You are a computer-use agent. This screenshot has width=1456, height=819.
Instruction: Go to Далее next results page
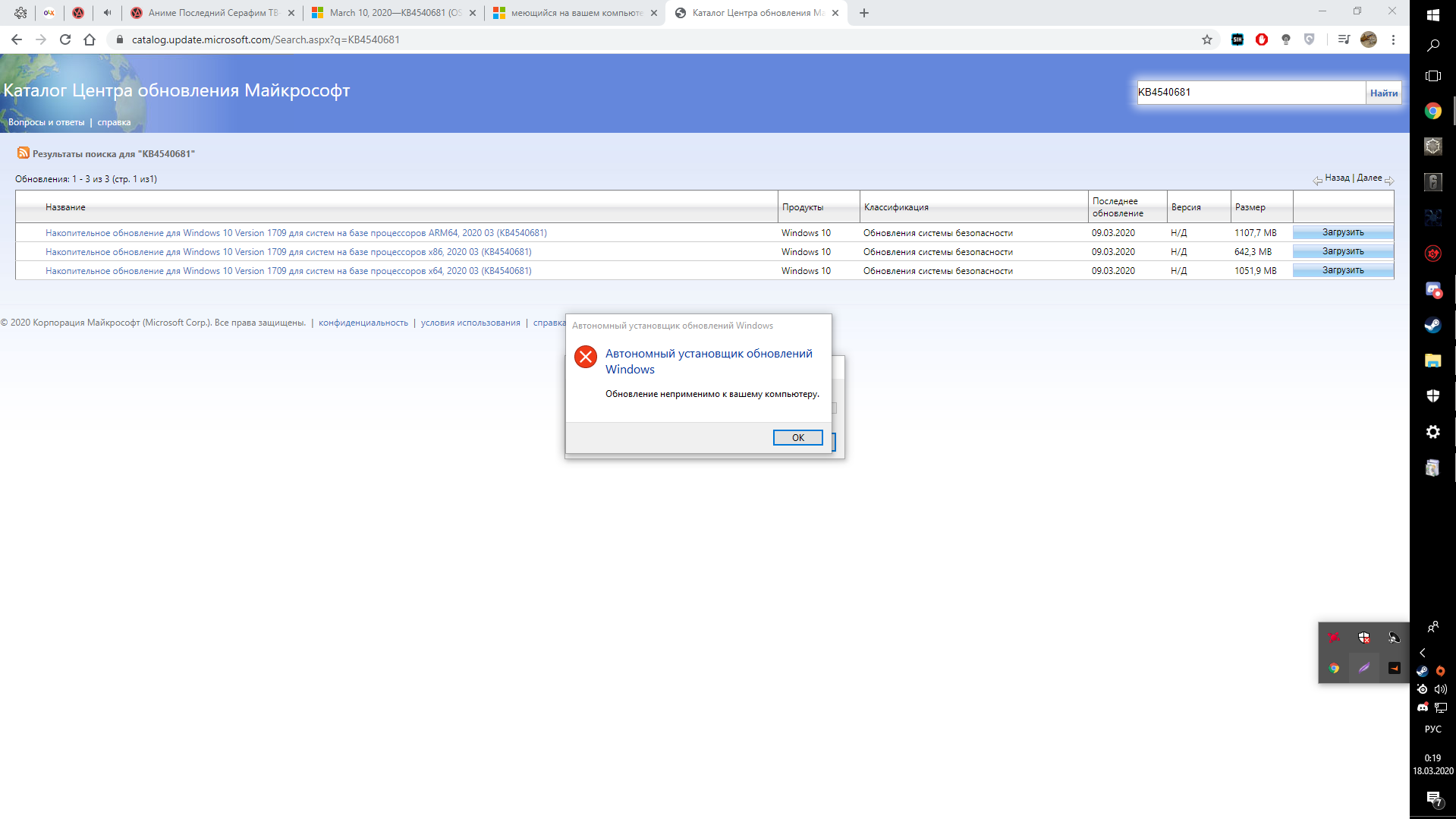(x=1369, y=178)
